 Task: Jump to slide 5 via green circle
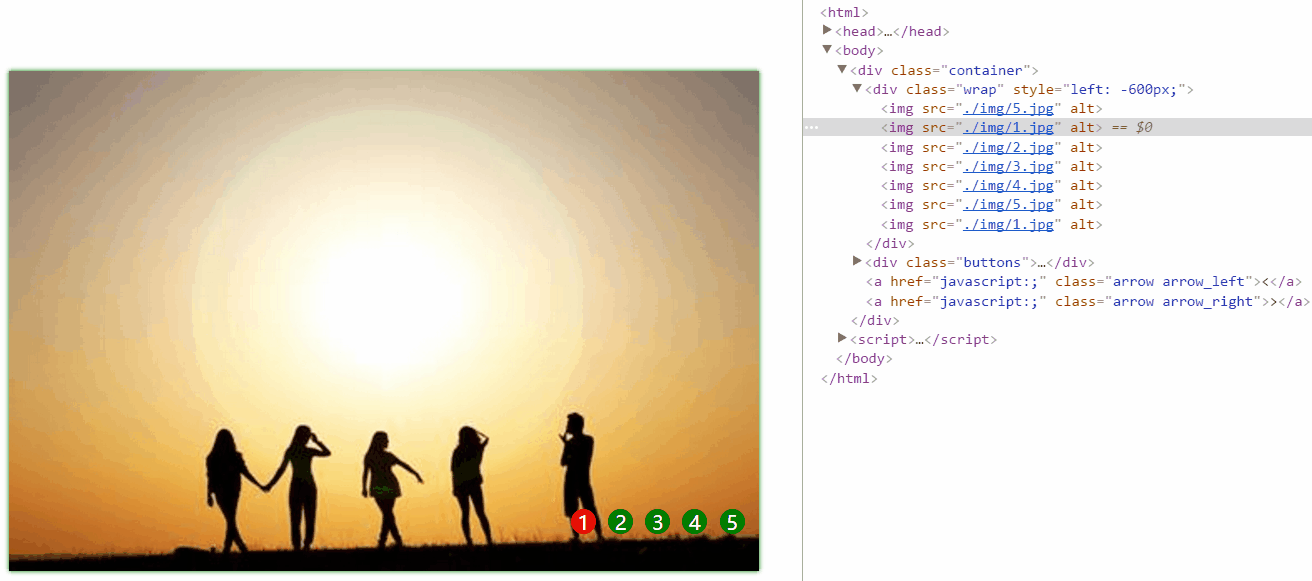pyautogui.click(x=732, y=522)
